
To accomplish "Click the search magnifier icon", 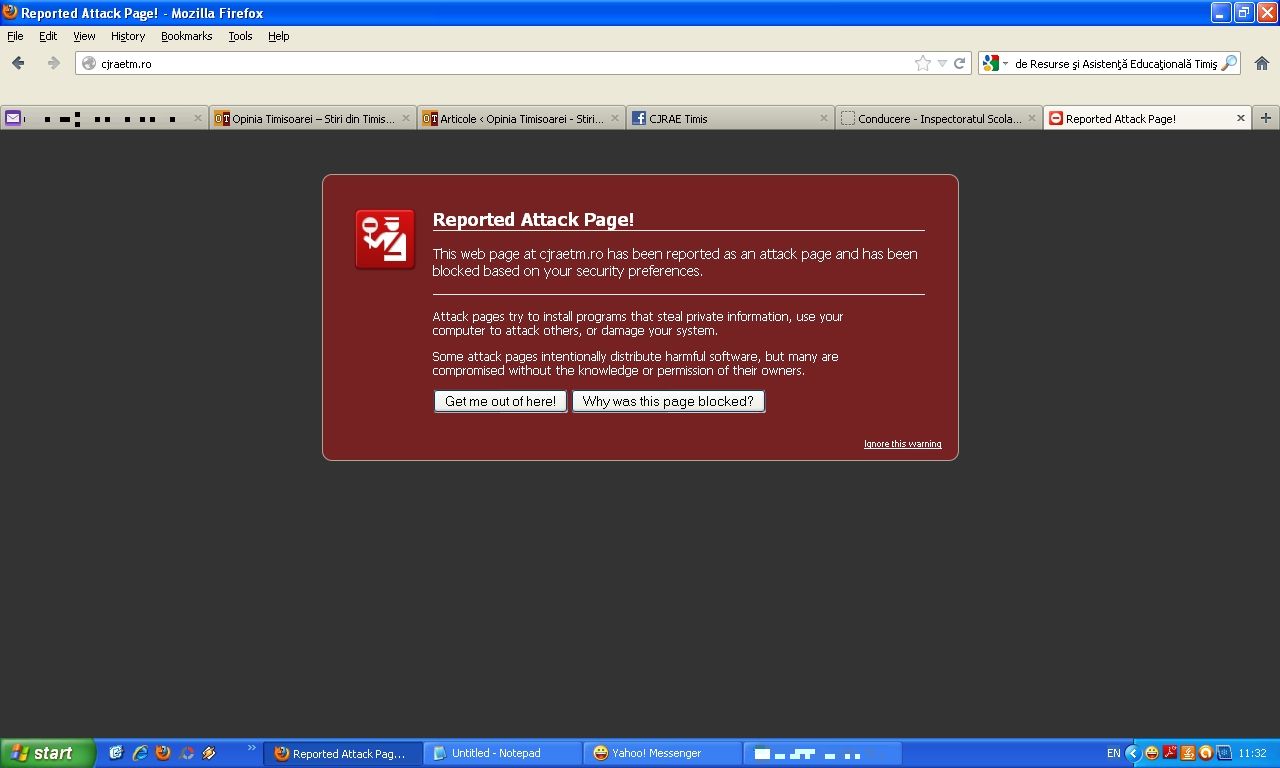I will tap(1229, 63).
